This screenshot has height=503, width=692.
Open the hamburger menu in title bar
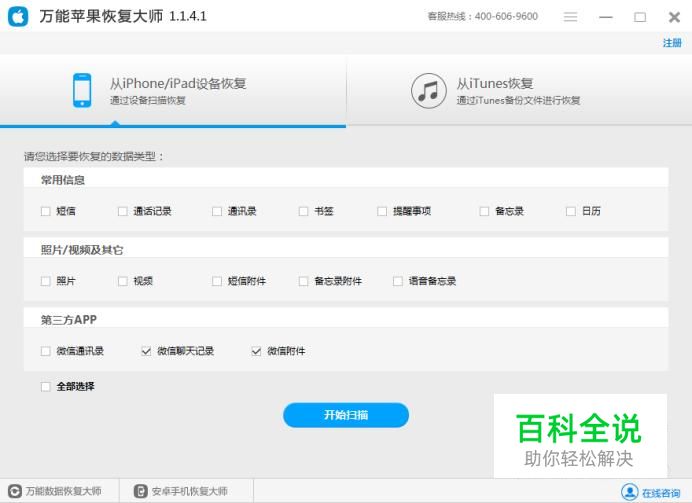570,17
